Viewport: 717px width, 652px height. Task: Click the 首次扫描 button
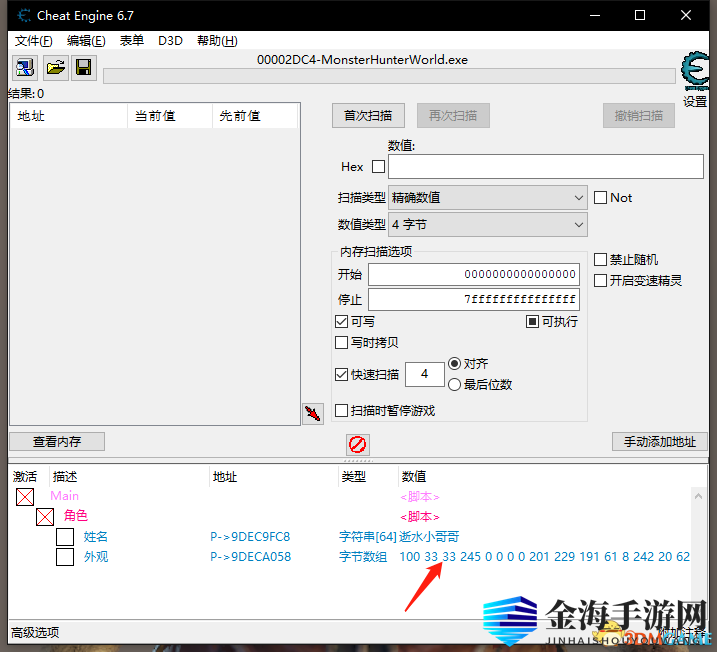[x=368, y=116]
